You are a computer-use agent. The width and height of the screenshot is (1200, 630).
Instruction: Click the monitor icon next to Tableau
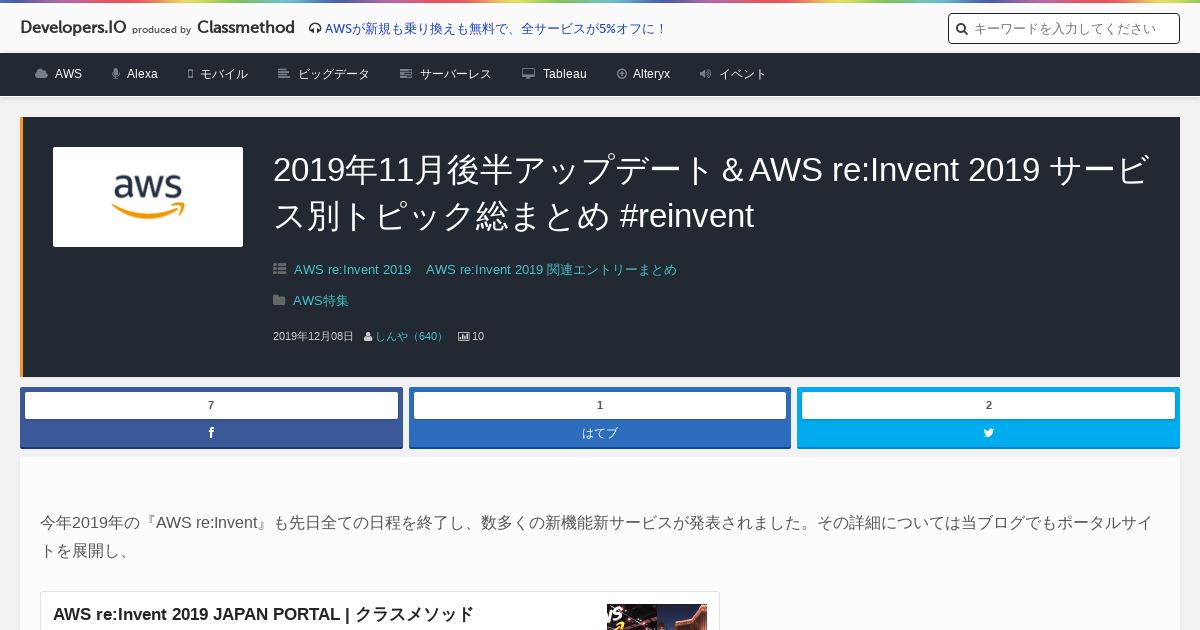click(529, 74)
